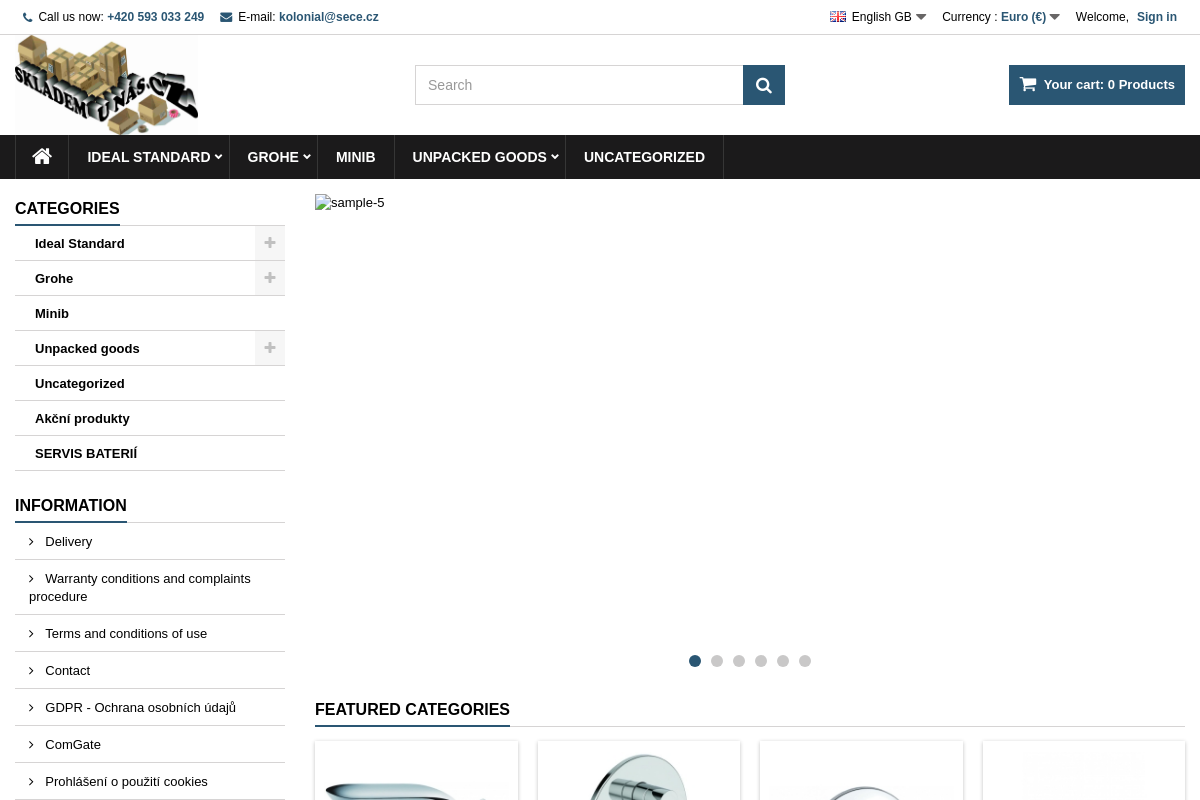Open Ideal Standard sidebar category
This screenshot has width=1200, height=800.
pyautogui.click(x=80, y=243)
